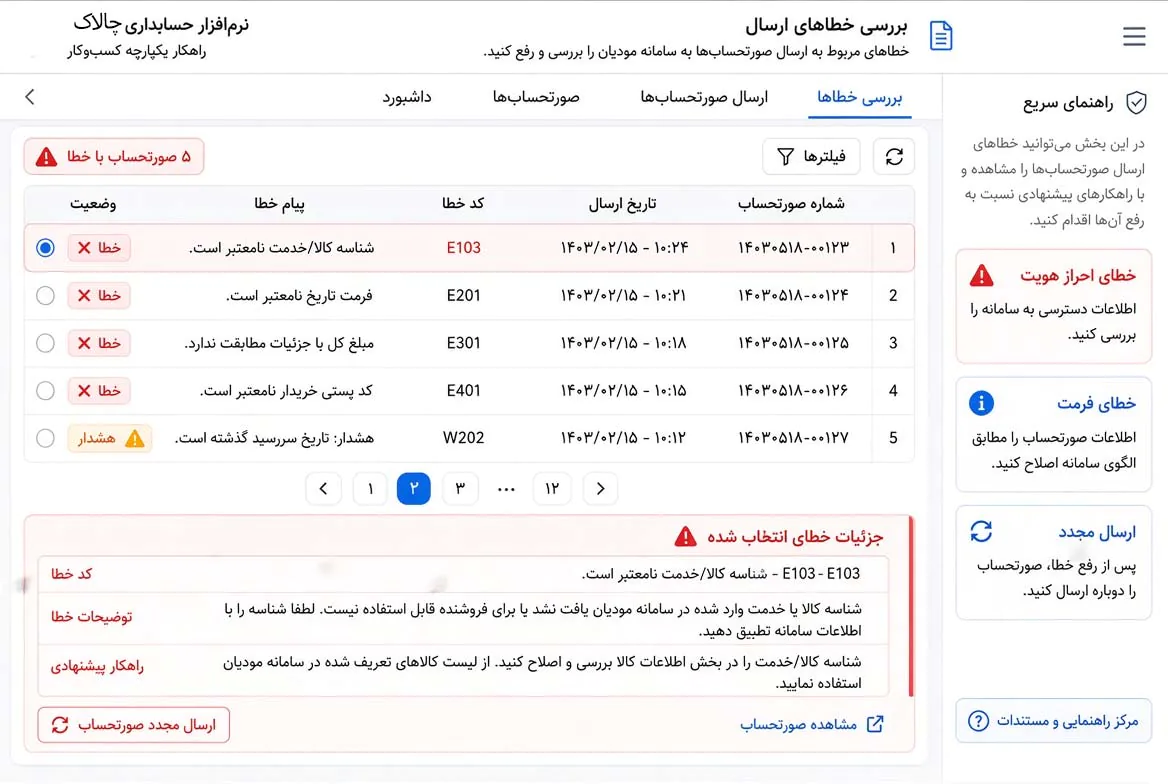Click the message مبلغ کل با جزئیات مطابقت ندارد

279,343
